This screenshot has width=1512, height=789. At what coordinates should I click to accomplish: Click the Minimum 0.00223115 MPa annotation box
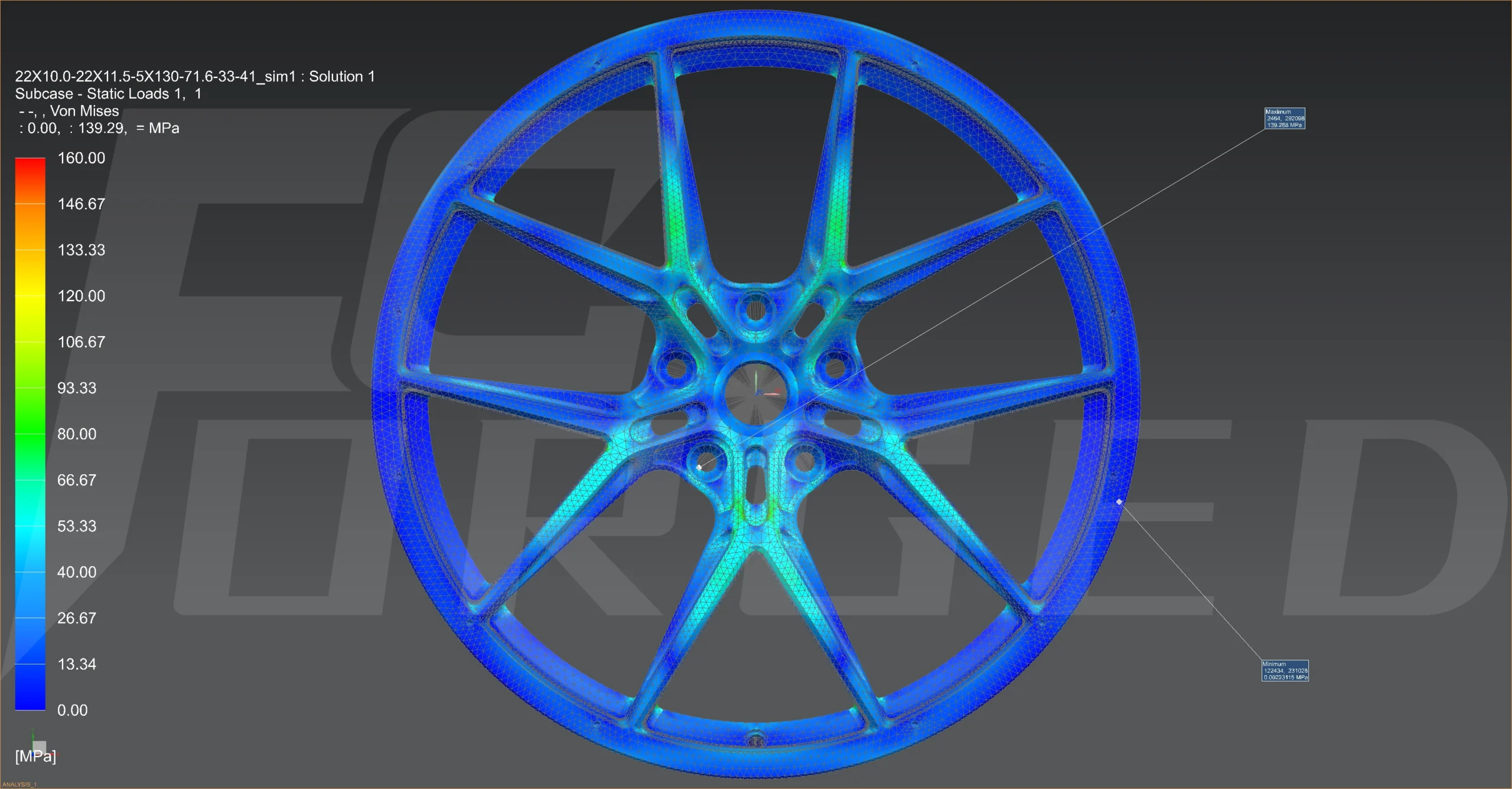pyautogui.click(x=1285, y=670)
